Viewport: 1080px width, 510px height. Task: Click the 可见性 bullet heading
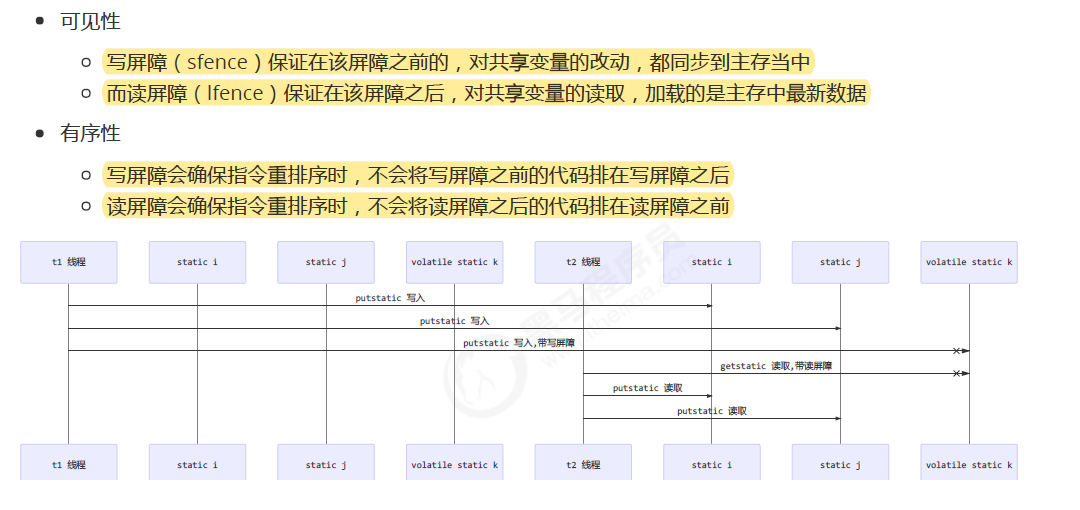90,21
